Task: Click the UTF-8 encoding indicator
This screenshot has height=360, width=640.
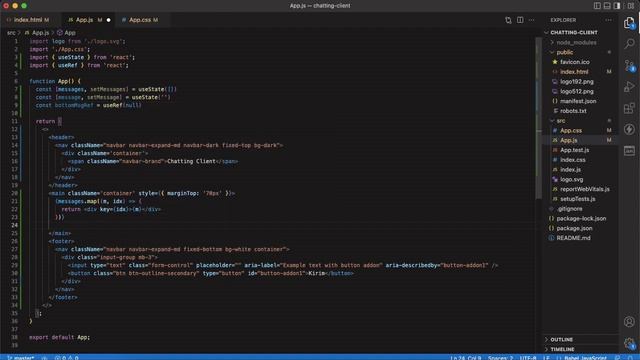Action: click(x=528, y=358)
